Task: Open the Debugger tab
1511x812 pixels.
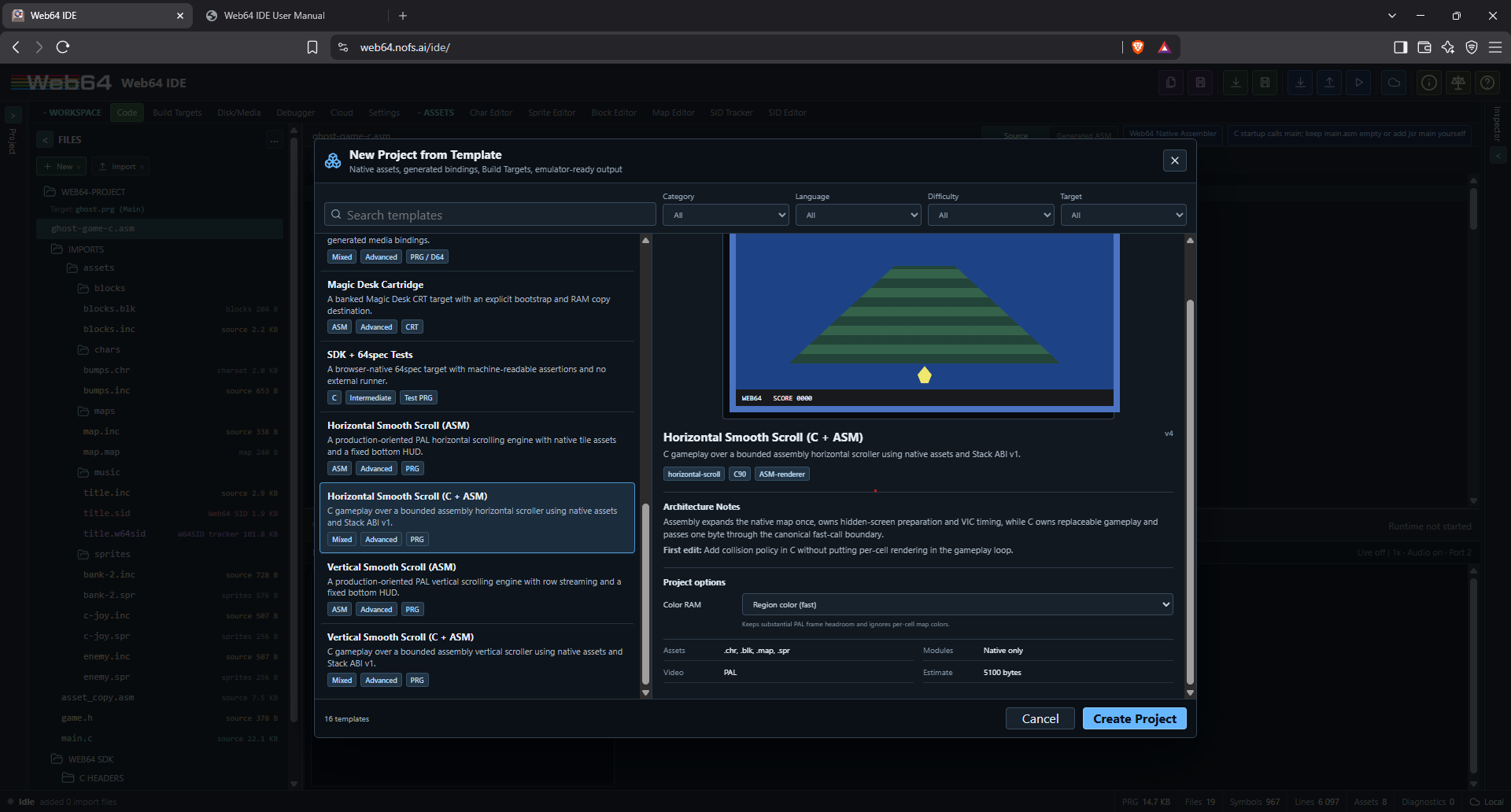Action: click(x=295, y=113)
